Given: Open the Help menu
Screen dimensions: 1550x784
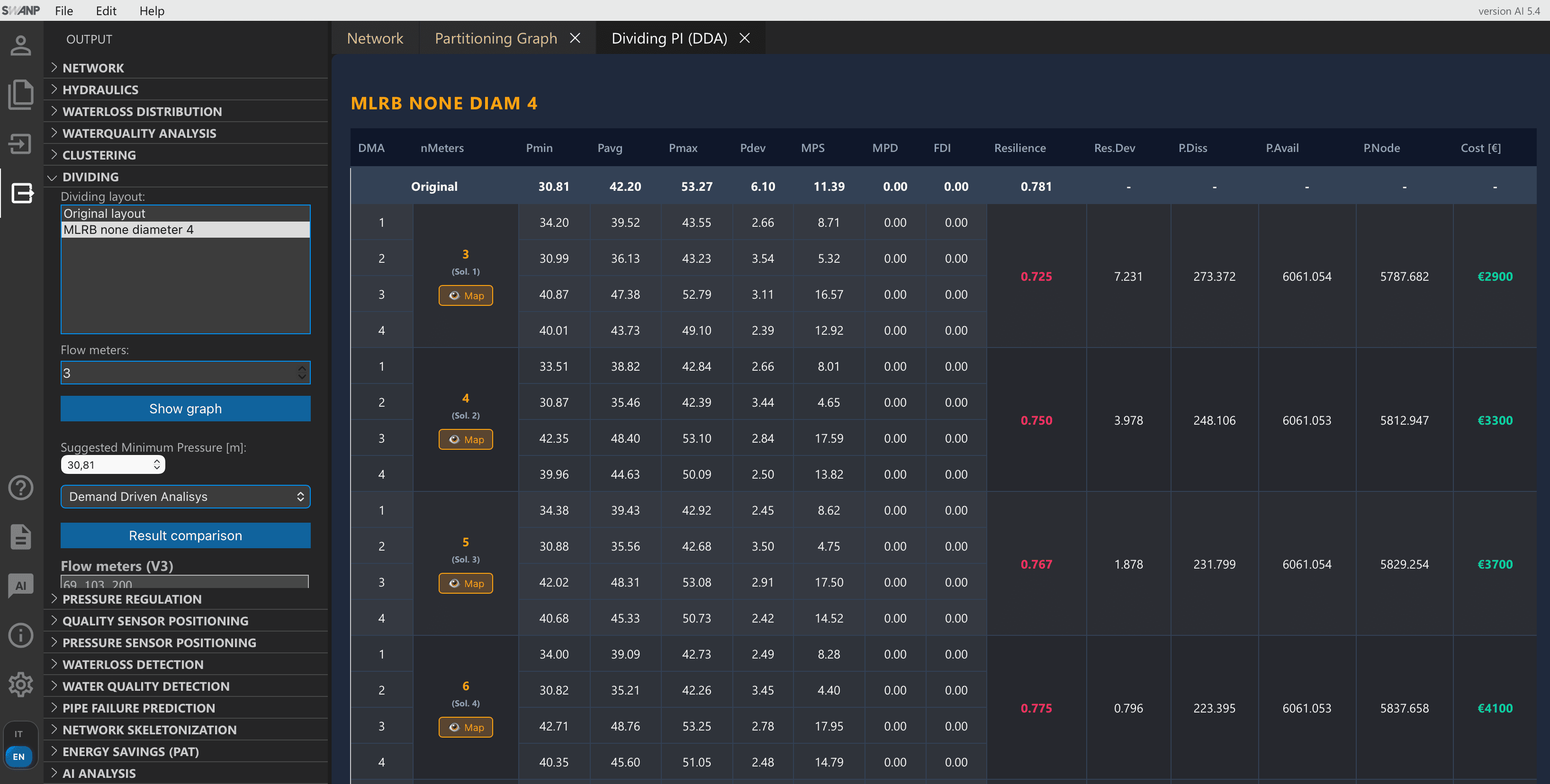Looking at the screenshot, I should (152, 11).
